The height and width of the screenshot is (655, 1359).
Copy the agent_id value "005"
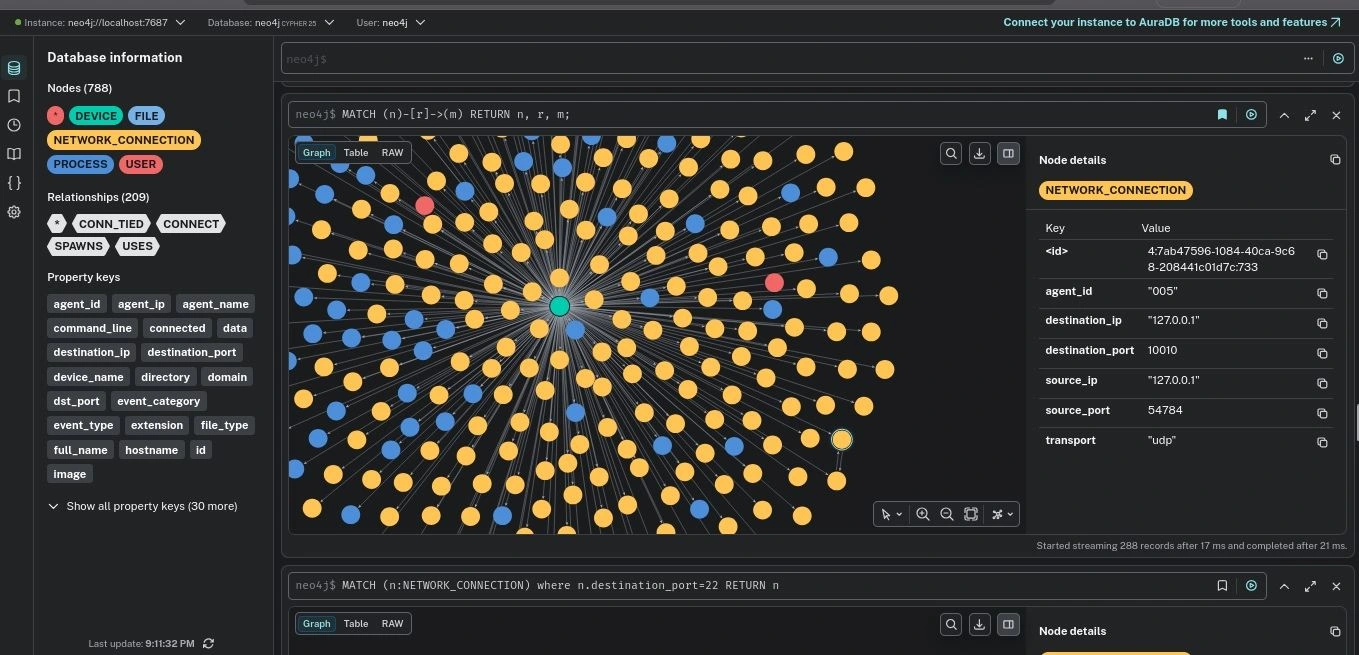[1322, 293]
